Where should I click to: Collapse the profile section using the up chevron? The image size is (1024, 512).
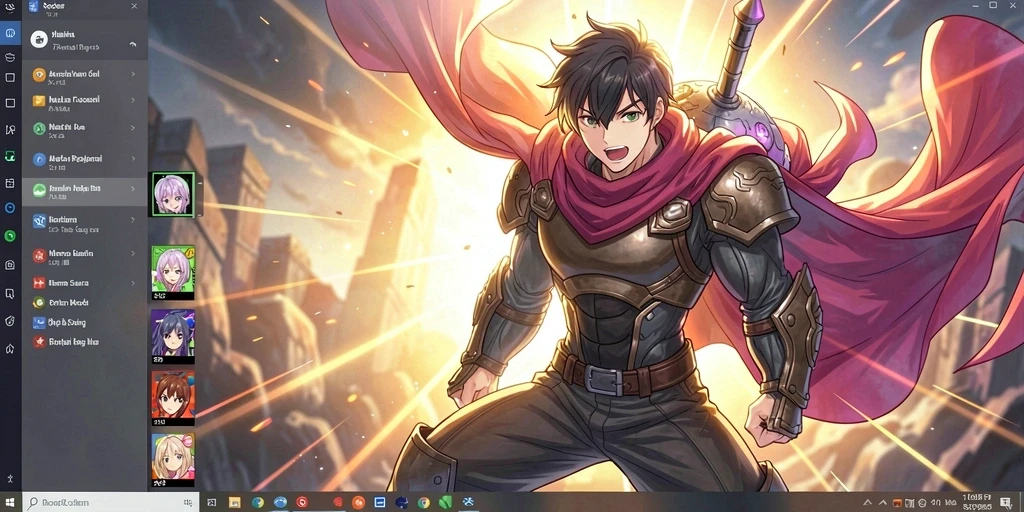pos(133,44)
